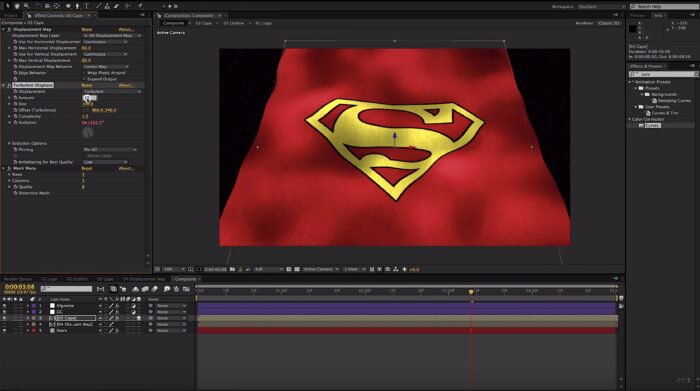
Task: Select the Pen tool in toolbar
Action: point(77,6)
